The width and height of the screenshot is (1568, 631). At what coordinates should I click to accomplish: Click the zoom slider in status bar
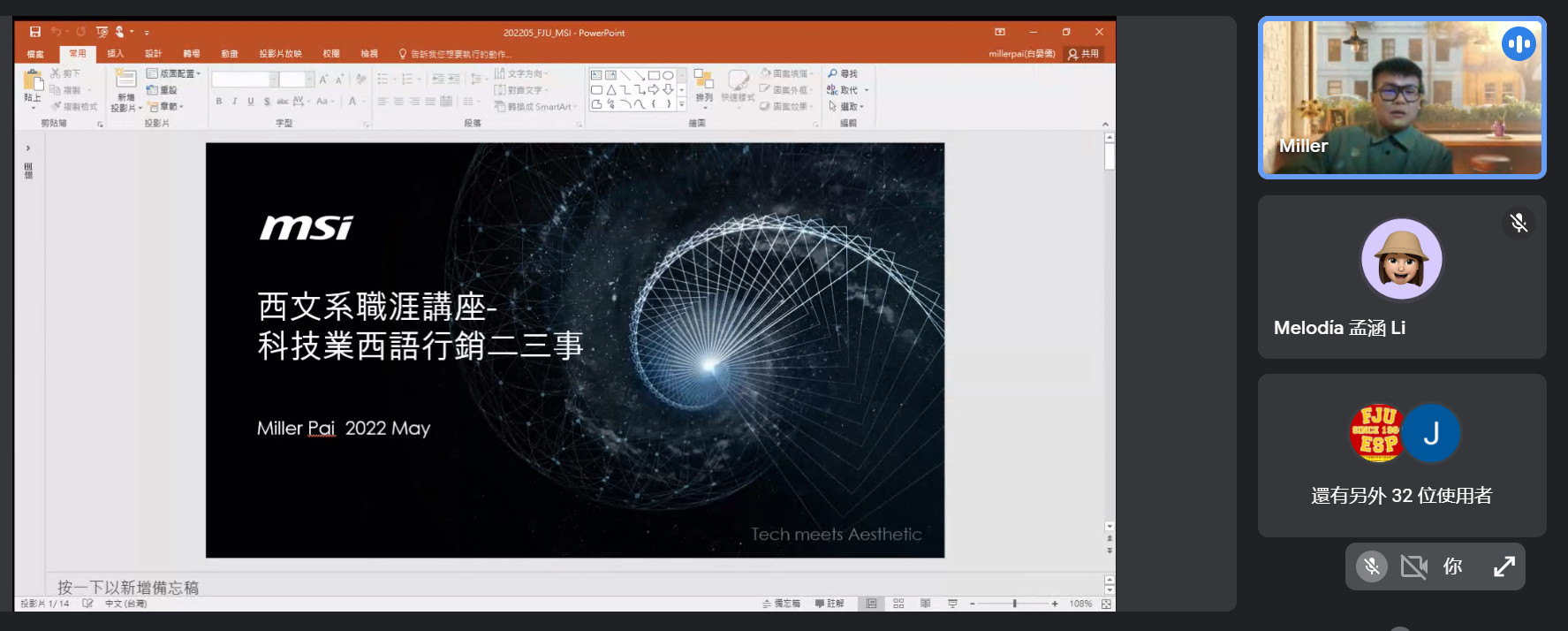(1014, 604)
